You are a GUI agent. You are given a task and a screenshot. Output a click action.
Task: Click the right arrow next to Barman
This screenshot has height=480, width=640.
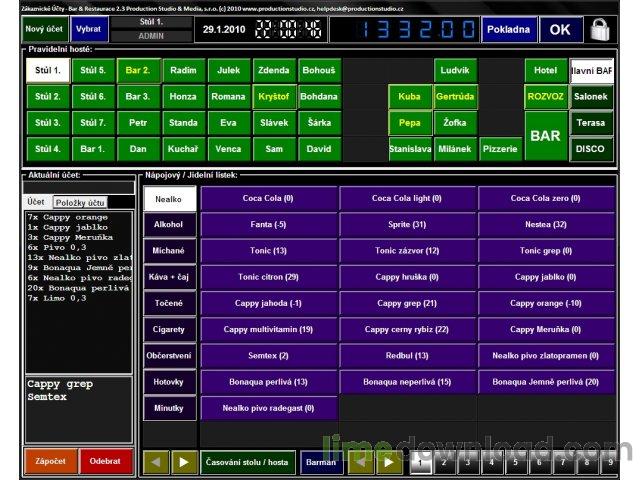(x=390, y=462)
